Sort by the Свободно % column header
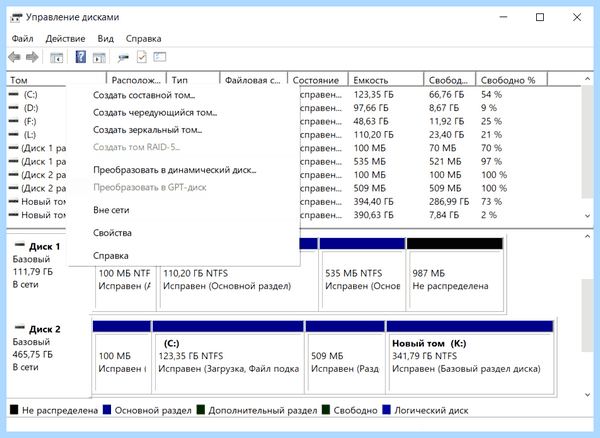The height and width of the screenshot is (438, 600). 512,80
